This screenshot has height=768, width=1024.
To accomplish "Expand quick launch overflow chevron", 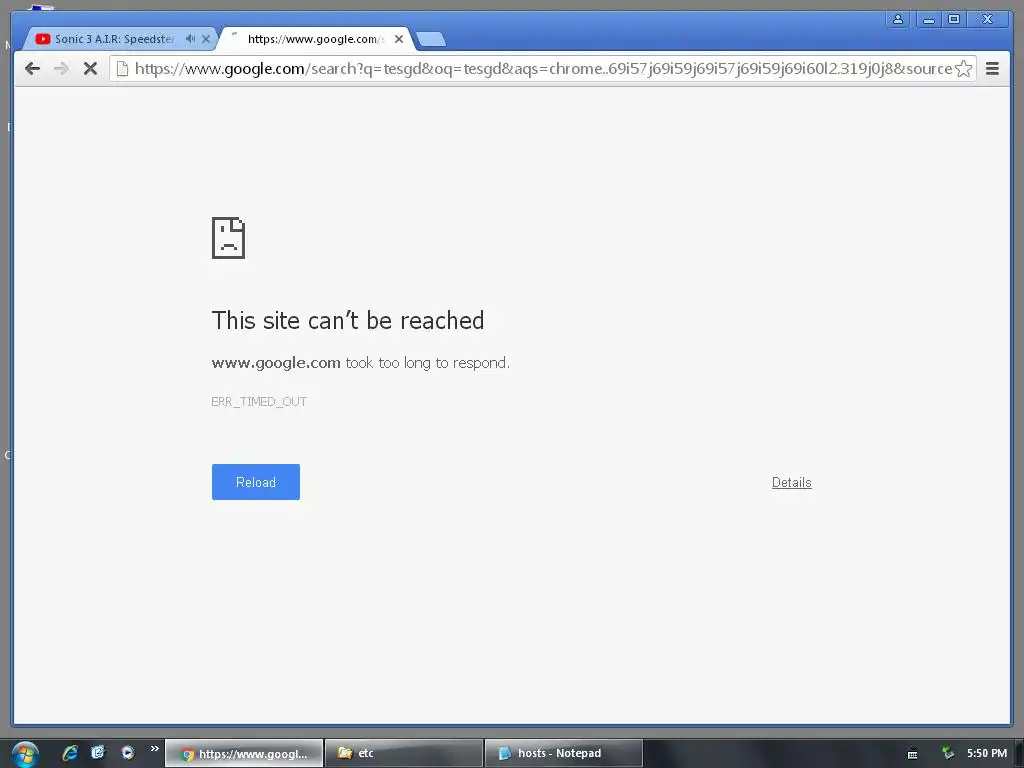I will (155, 748).
